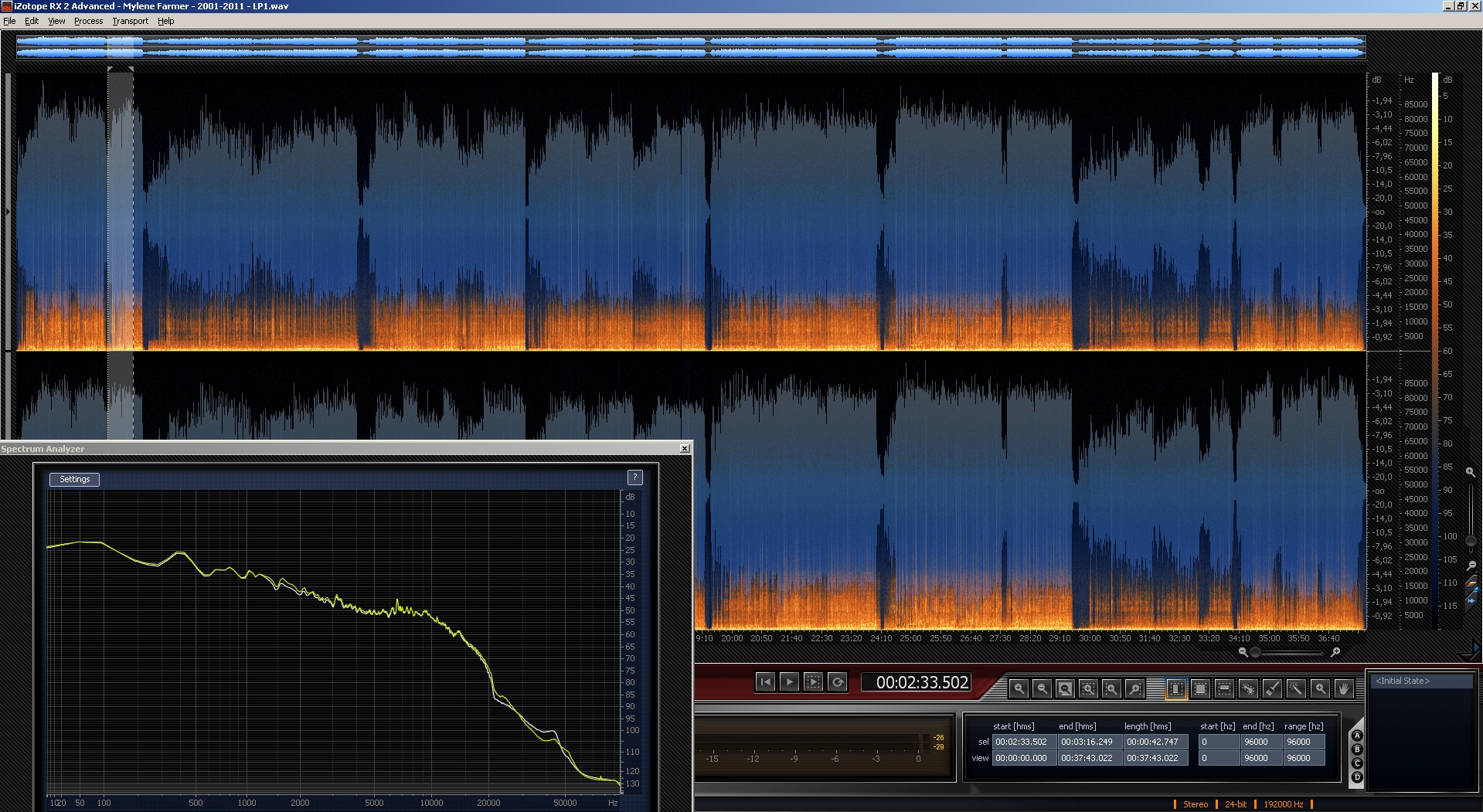Screen dimensions: 1483x812
Task: Click the selection length field 00:00:42.747
Action: 1155,742
